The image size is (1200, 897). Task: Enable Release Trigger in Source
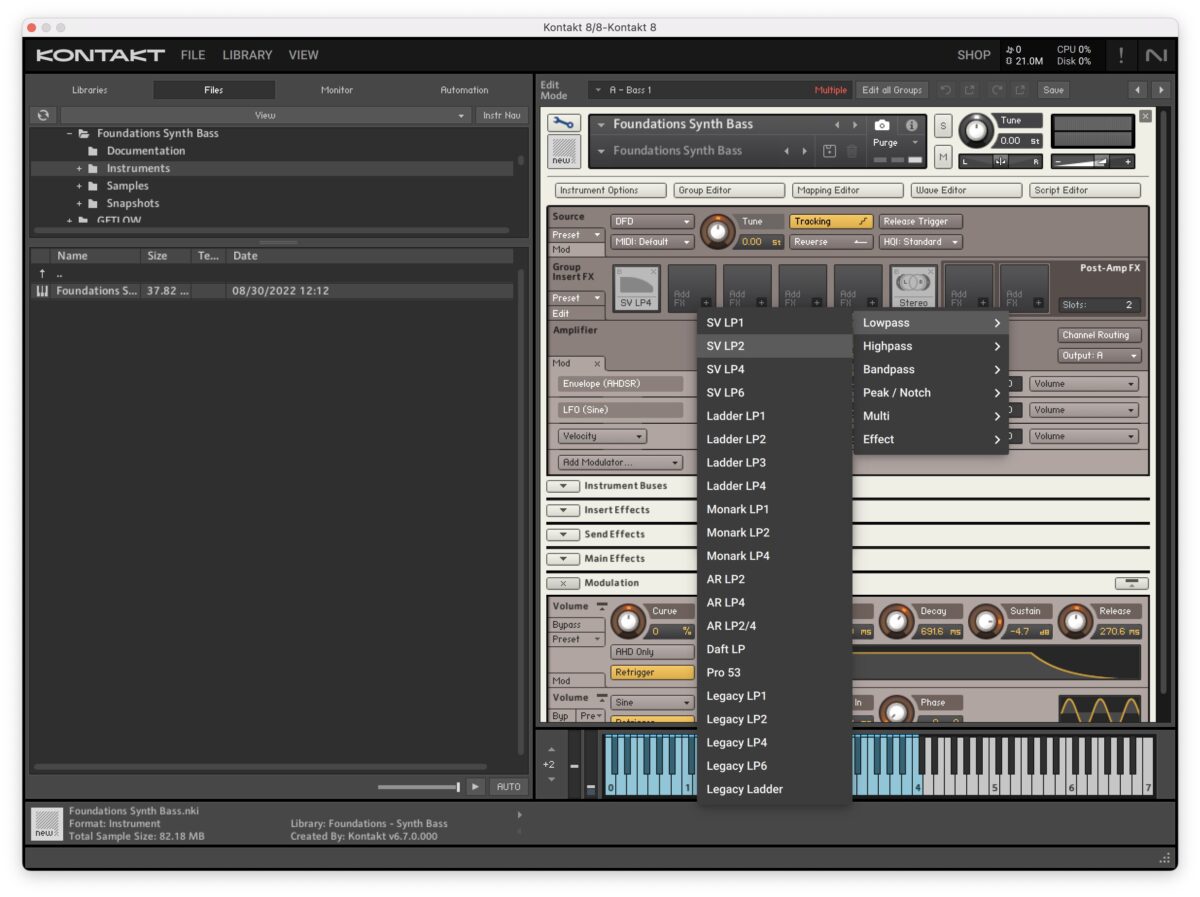(x=921, y=222)
